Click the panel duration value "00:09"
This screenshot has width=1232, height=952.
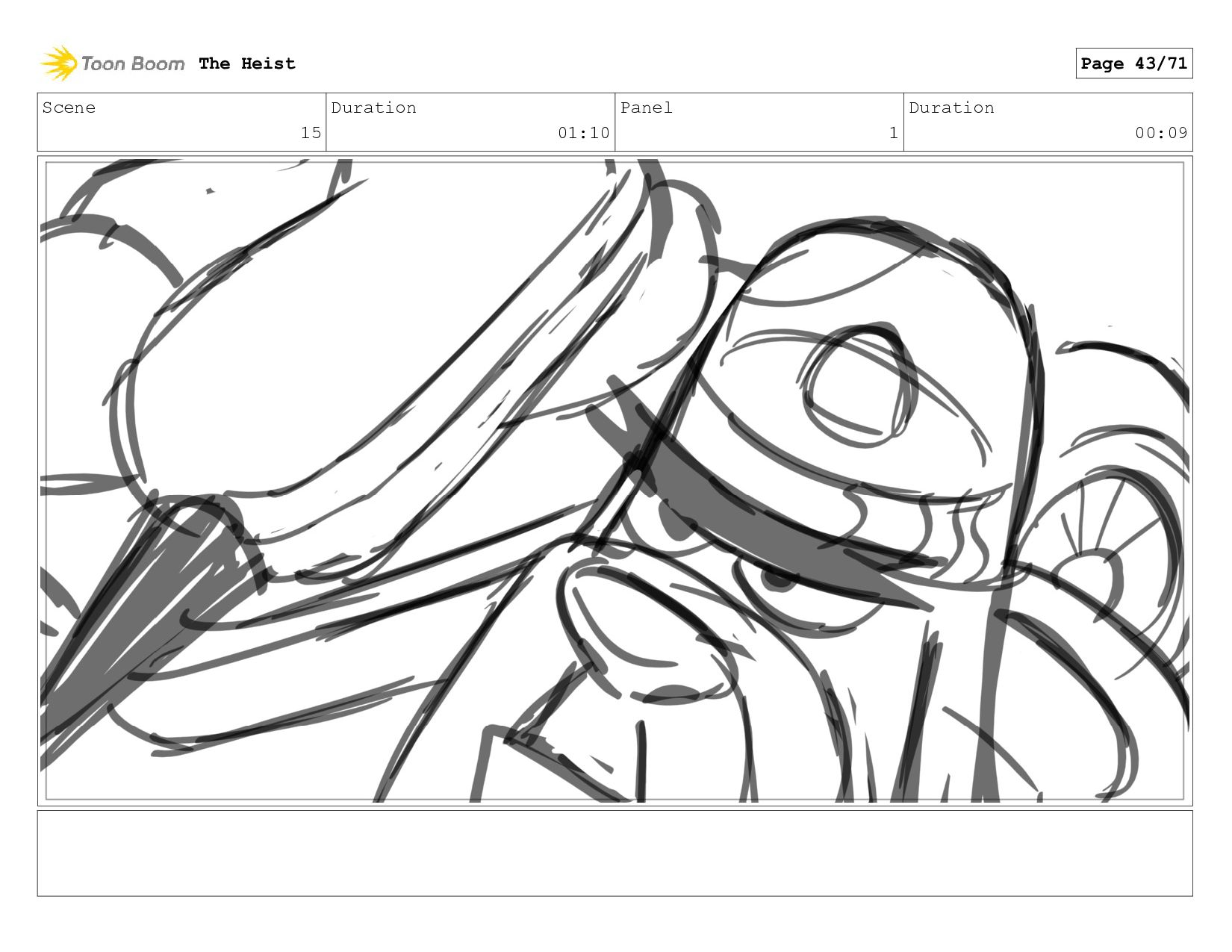point(1161,133)
